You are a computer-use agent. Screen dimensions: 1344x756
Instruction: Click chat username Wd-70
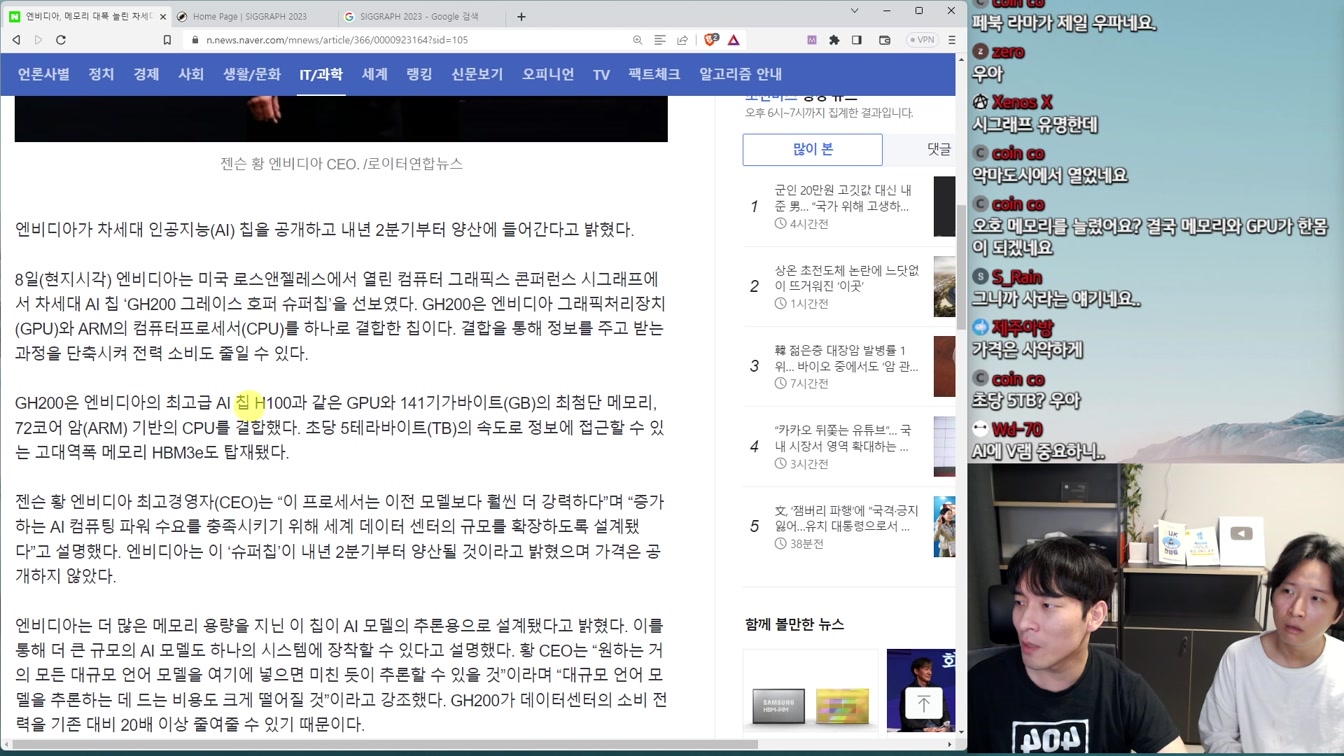[x=1018, y=429]
